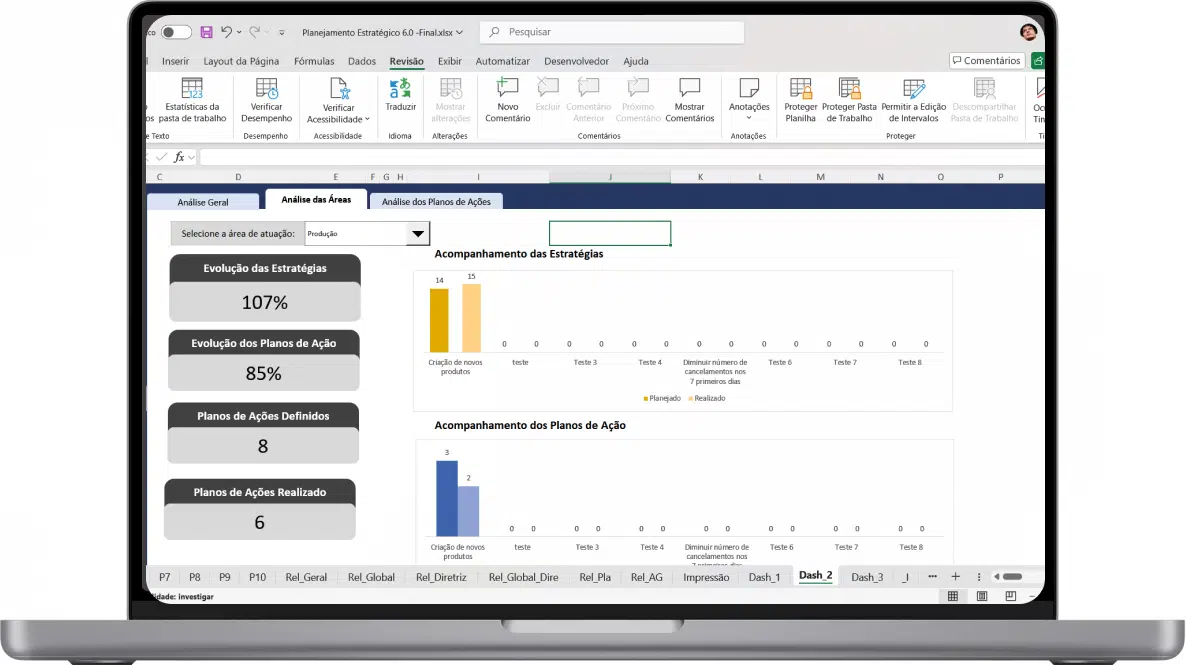The width and height of the screenshot is (1186, 665).
Task: Open Estatísticas da pasta de trabalho
Action: [192, 100]
